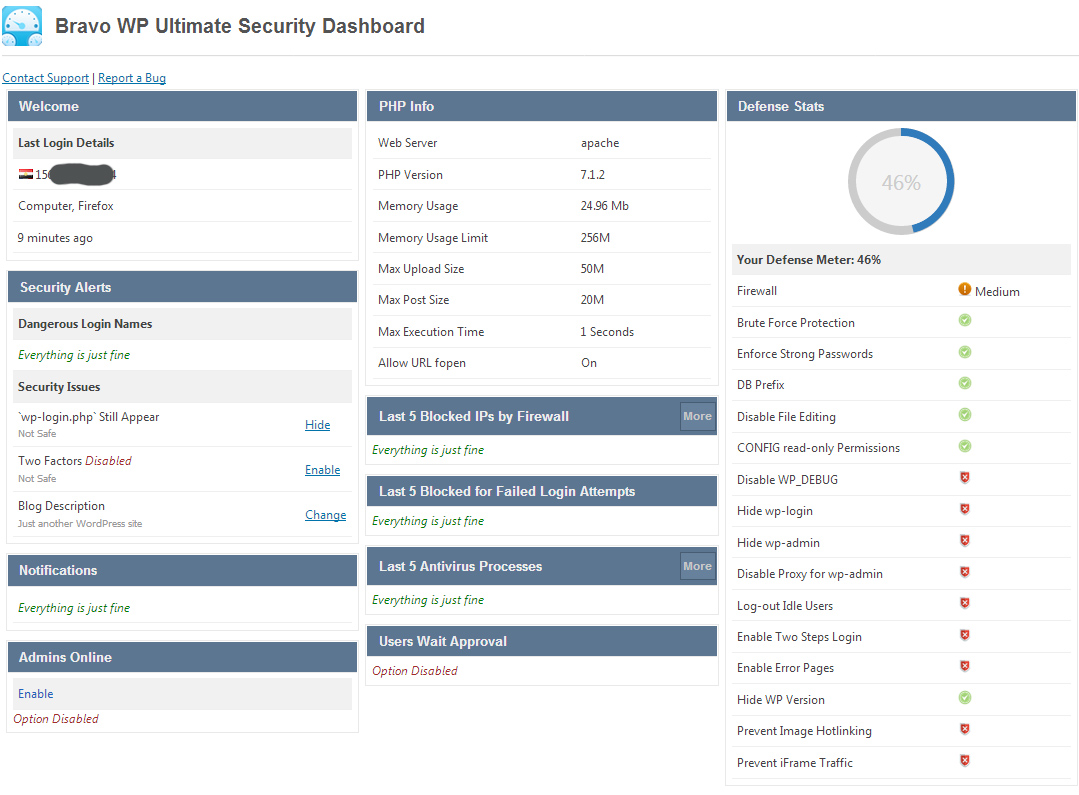This screenshot has width=1079, height=795.
Task: Click the PHP Version value 7.1.2
Action: click(x=592, y=175)
